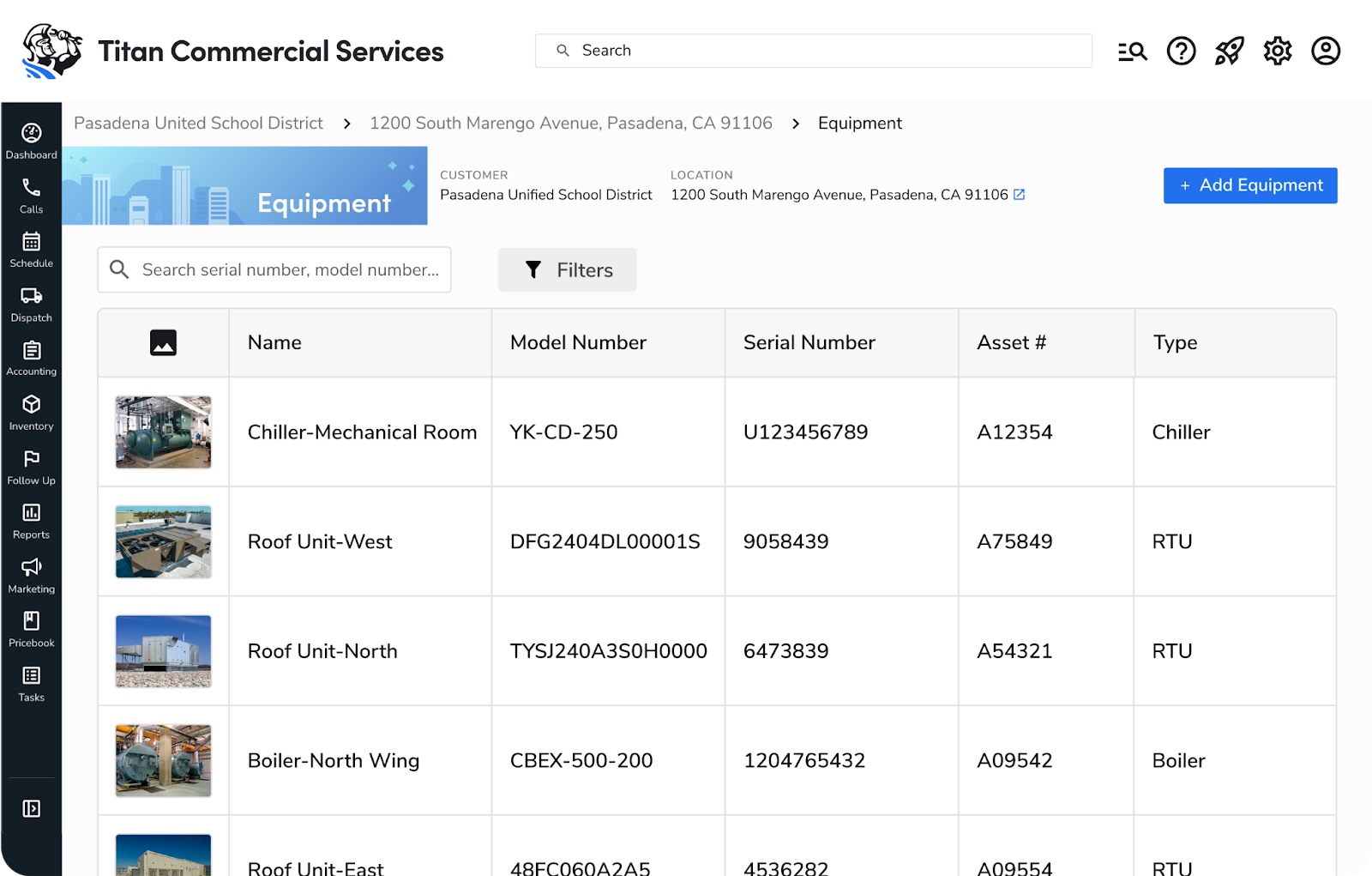Go to Schedule in the sidebar
1372x876 pixels.
[x=32, y=250]
